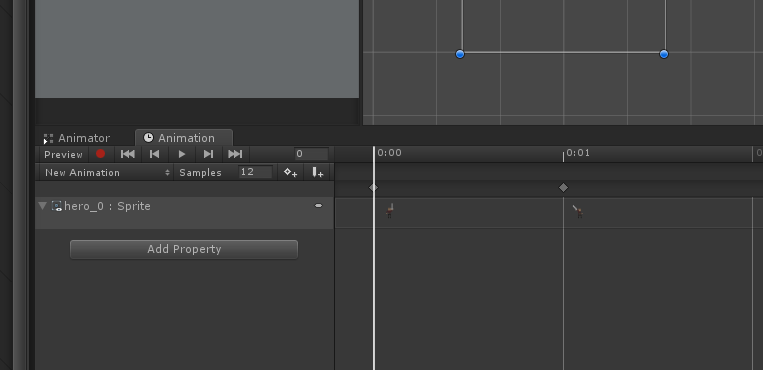Step to the previous keyframe
Screen dimensions: 763x370
(154, 154)
